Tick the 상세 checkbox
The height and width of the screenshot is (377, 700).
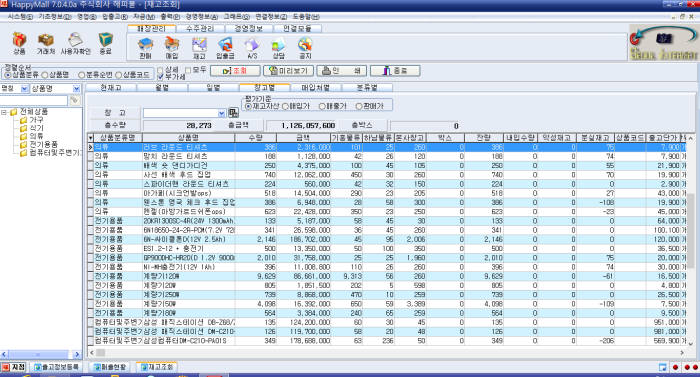[x=160, y=70]
